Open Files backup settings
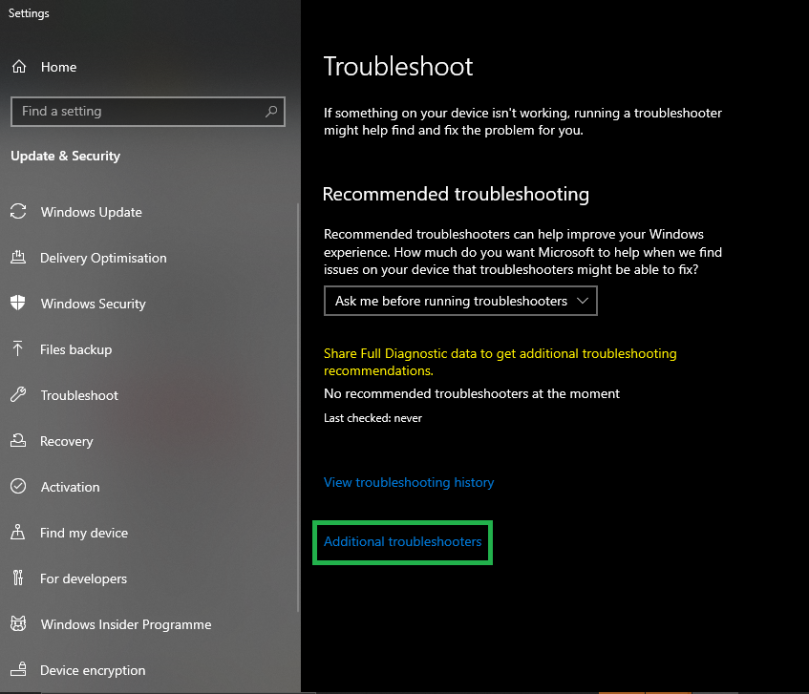Screen dimensions: 809x694 coord(17,350)
